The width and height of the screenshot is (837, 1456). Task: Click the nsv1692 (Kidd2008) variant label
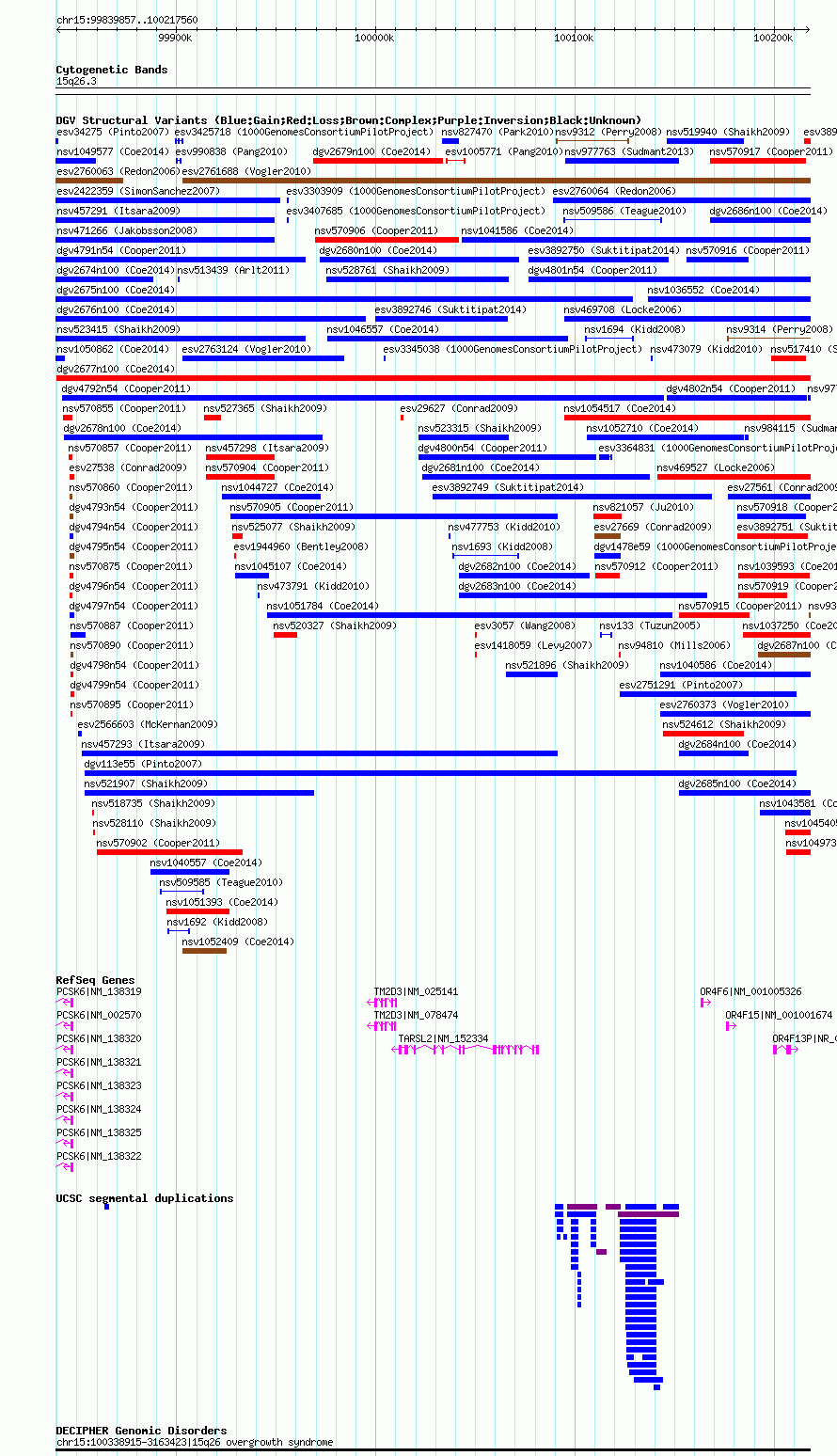[x=217, y=922]
